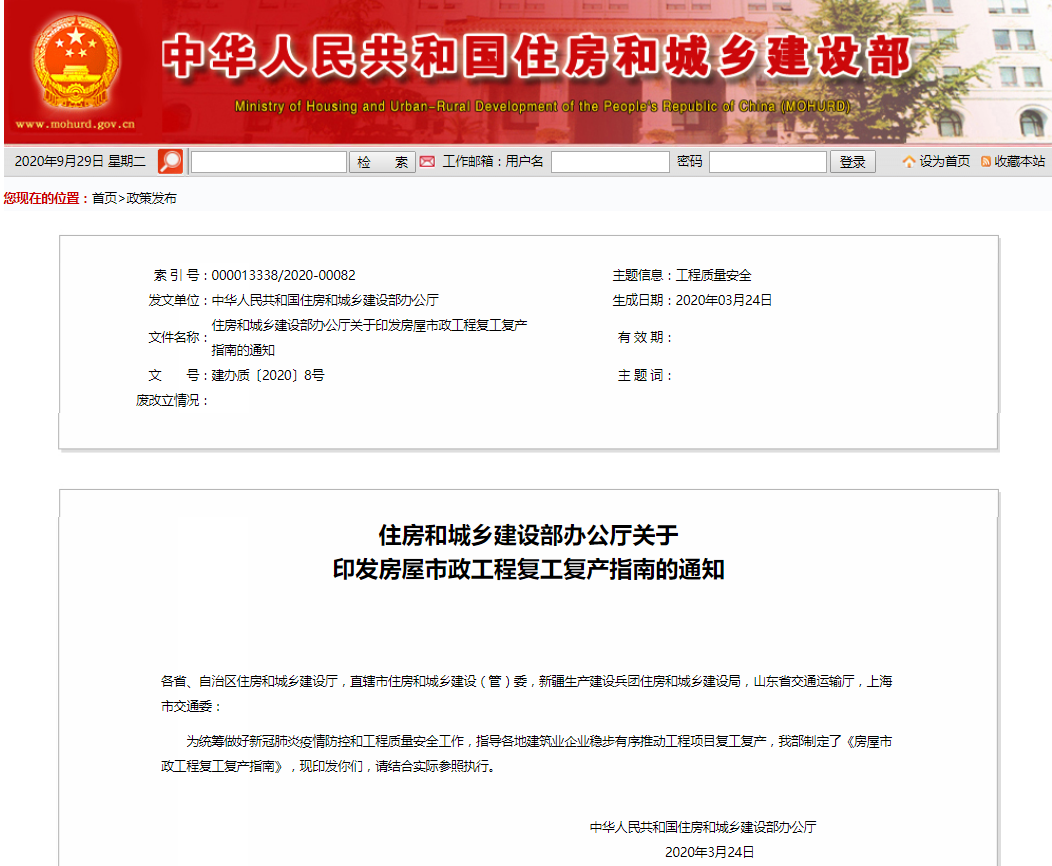The height and width of the screenshot is (866, 1052).
Task: Focus the search text input field
Action: [268, 162]
